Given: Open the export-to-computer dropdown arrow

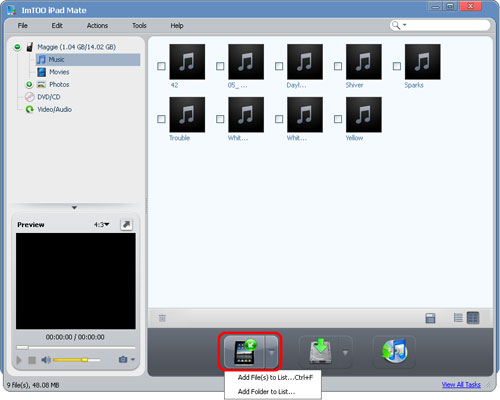Looking at the screenshot, I should point(345,352).
